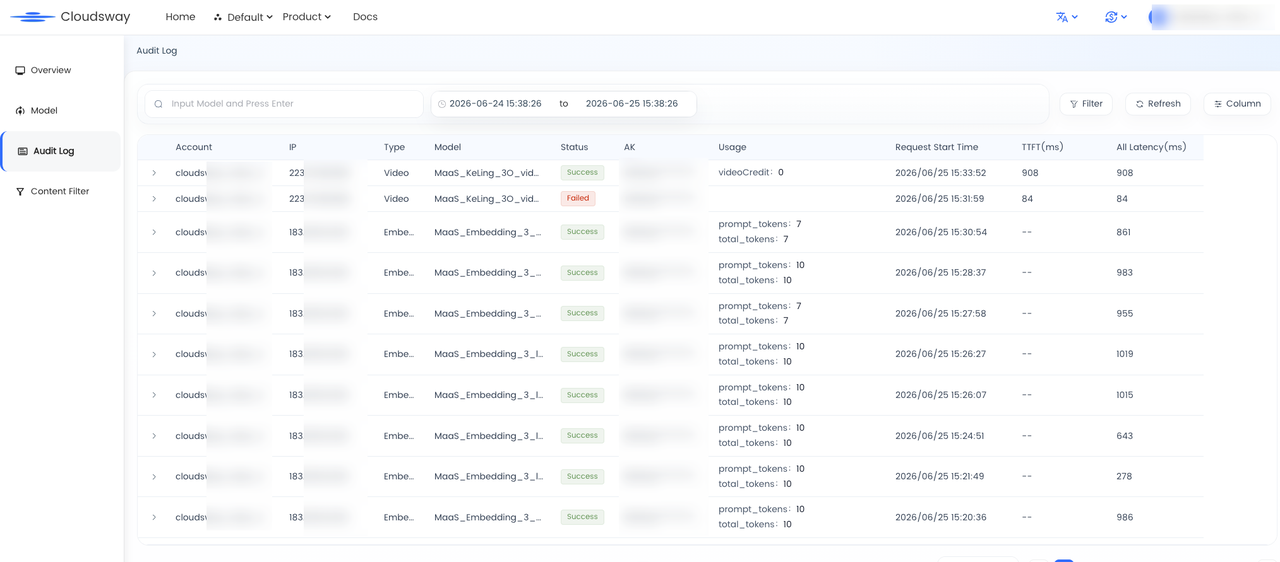Click the clock icon in date range picker

tap(442, 104)
